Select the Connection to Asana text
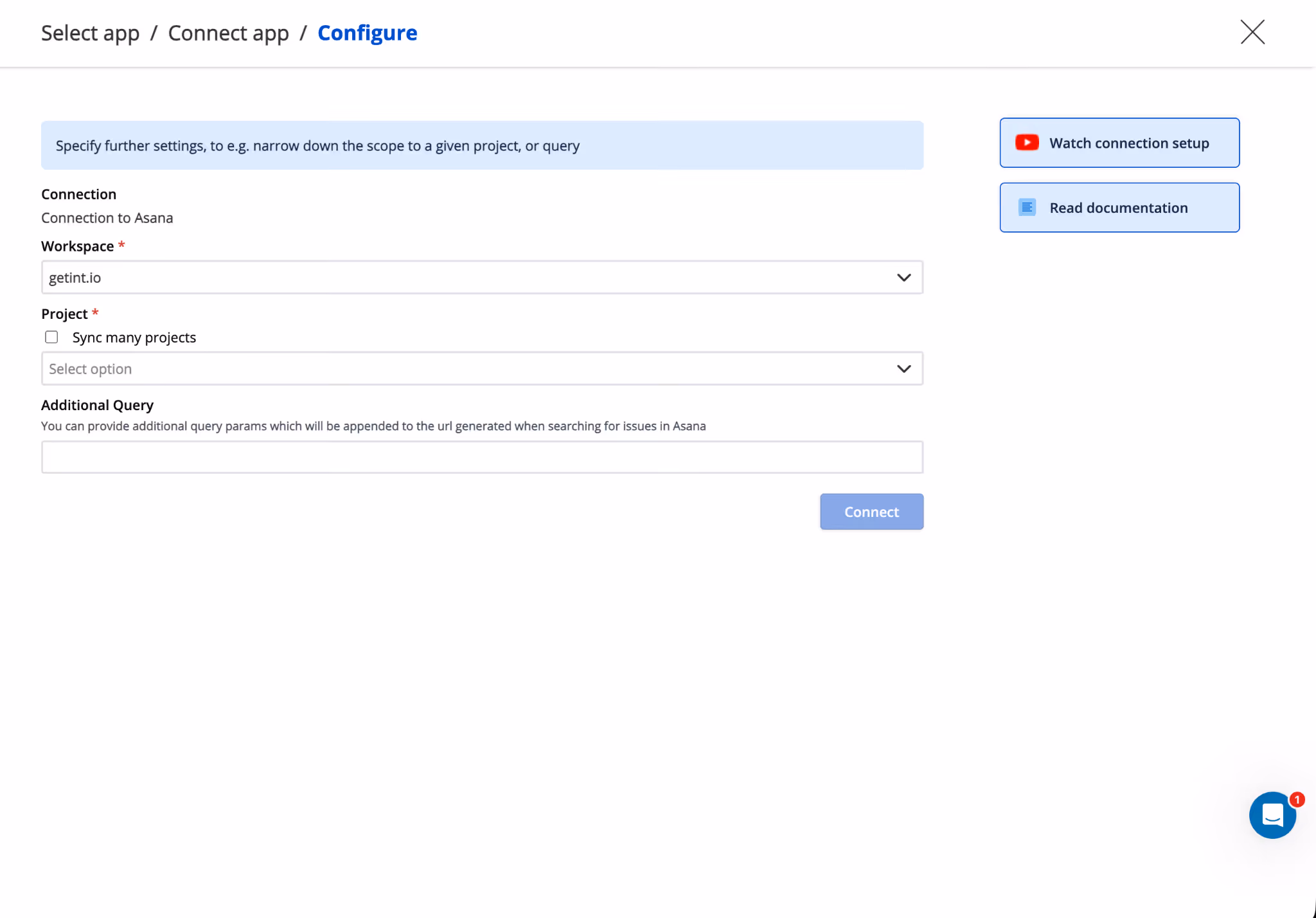The height and width of the screenshot is (918, 1316). [107, 218]
